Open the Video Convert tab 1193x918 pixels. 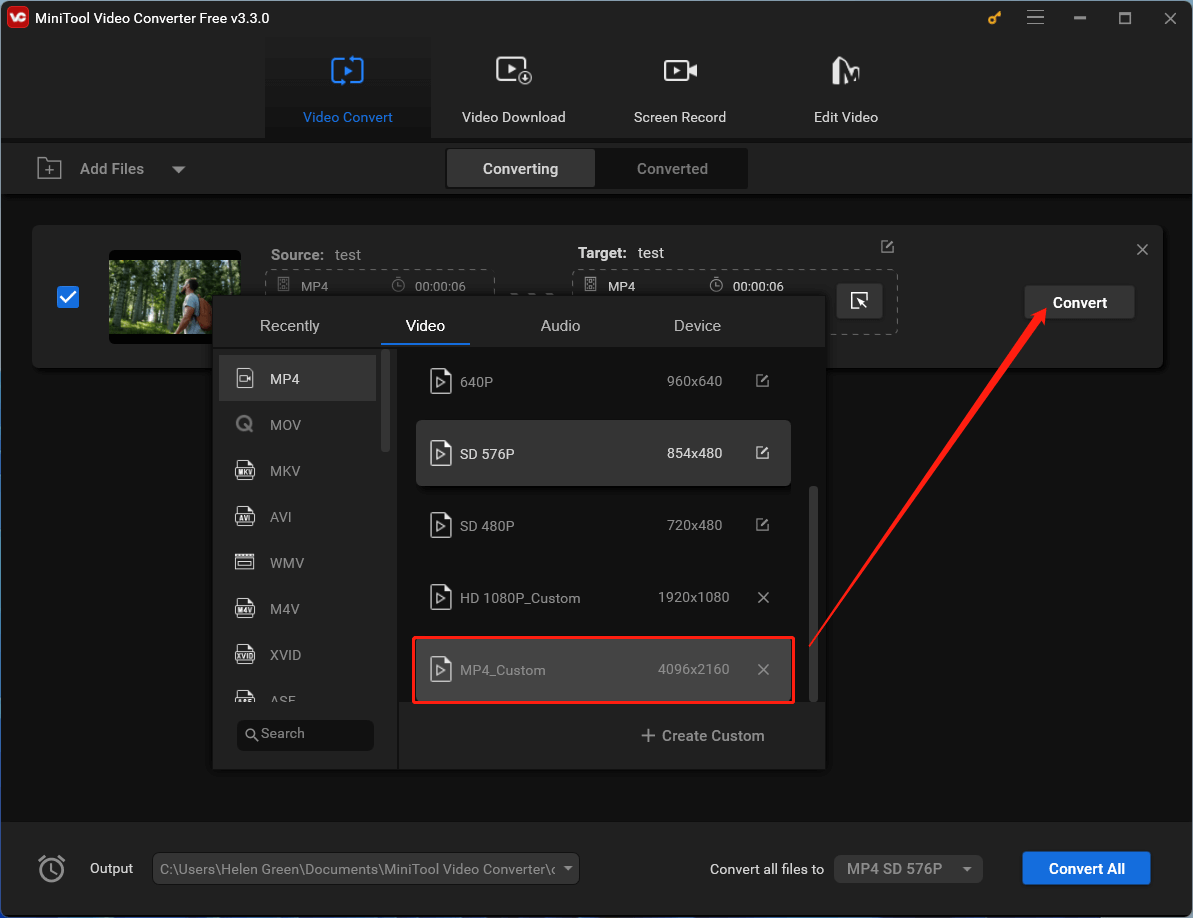pyautogui.click(x=348, y=89)
